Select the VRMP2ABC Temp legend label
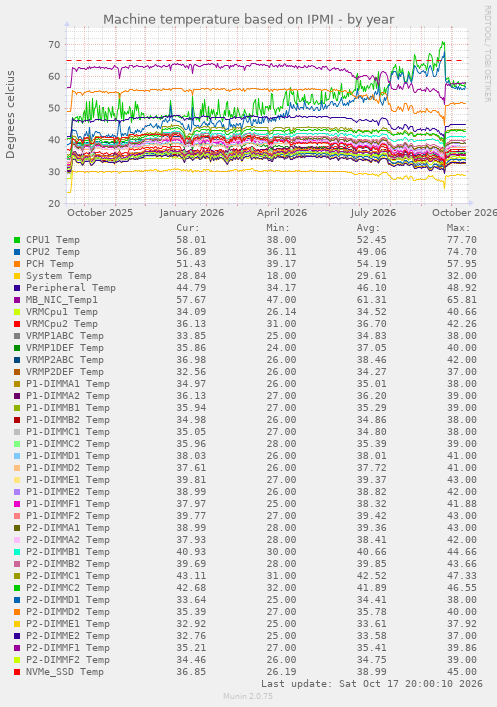 click(x=65, y=360)
